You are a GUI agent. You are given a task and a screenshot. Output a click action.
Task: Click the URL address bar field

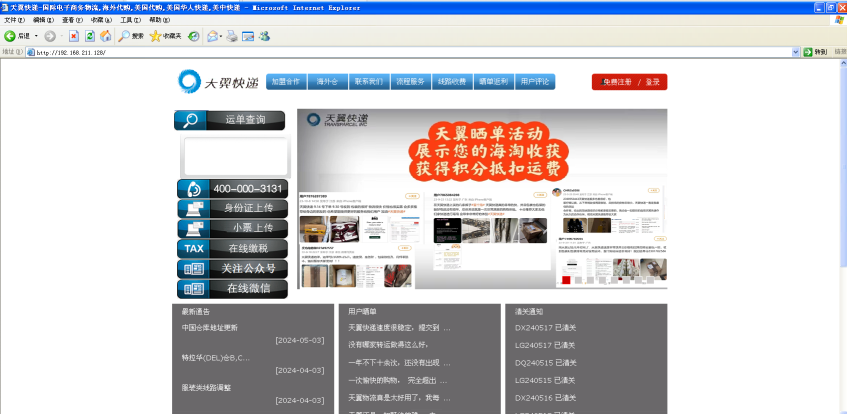(413, 52)
